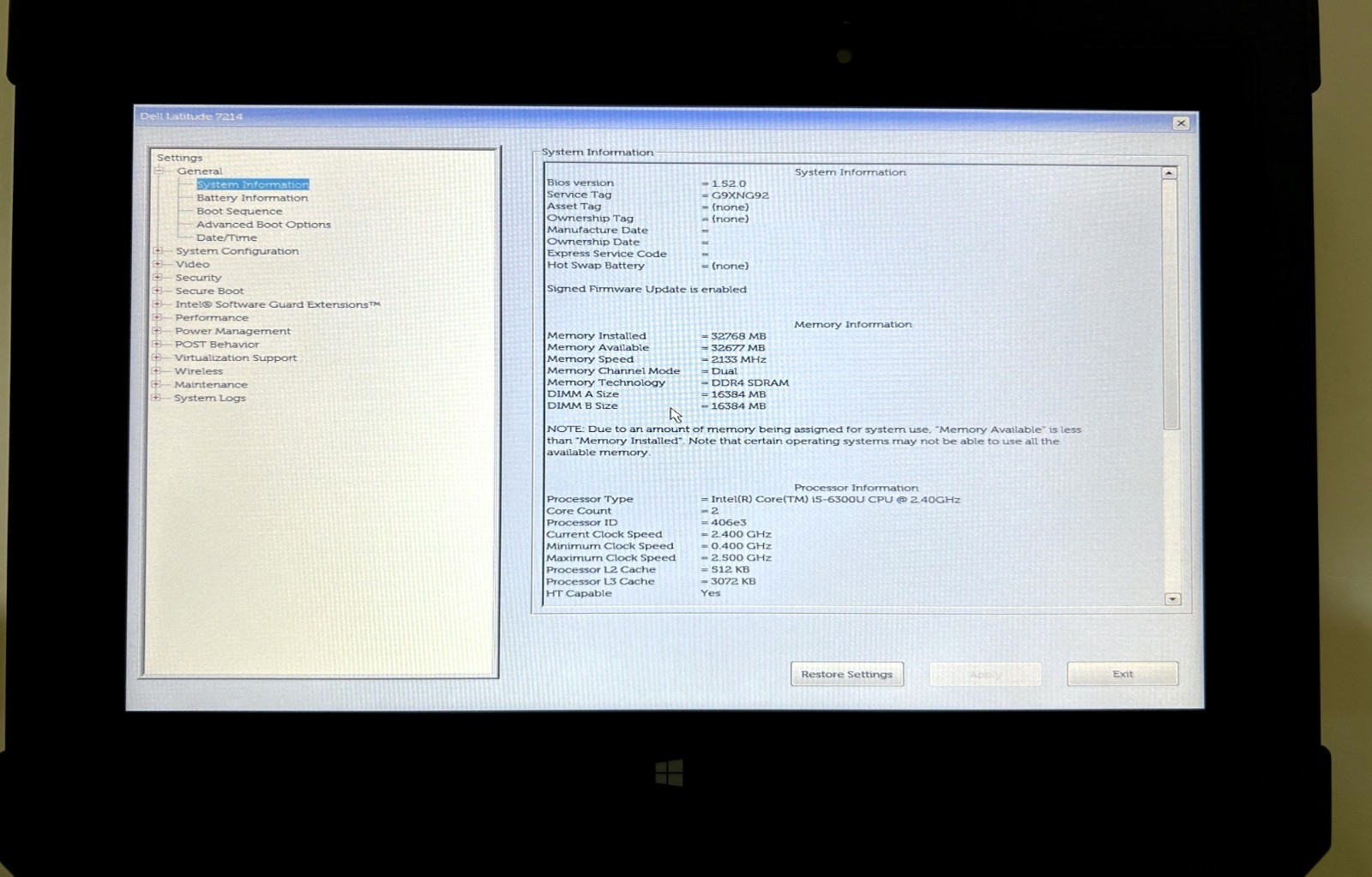Click the Memory Technology value DDR4 SDRAM
1372x877 pixels.
click(749, 382)
